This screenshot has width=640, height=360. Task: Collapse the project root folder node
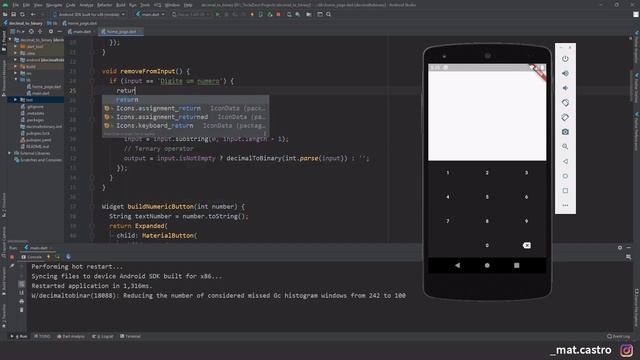click(10, 40)
